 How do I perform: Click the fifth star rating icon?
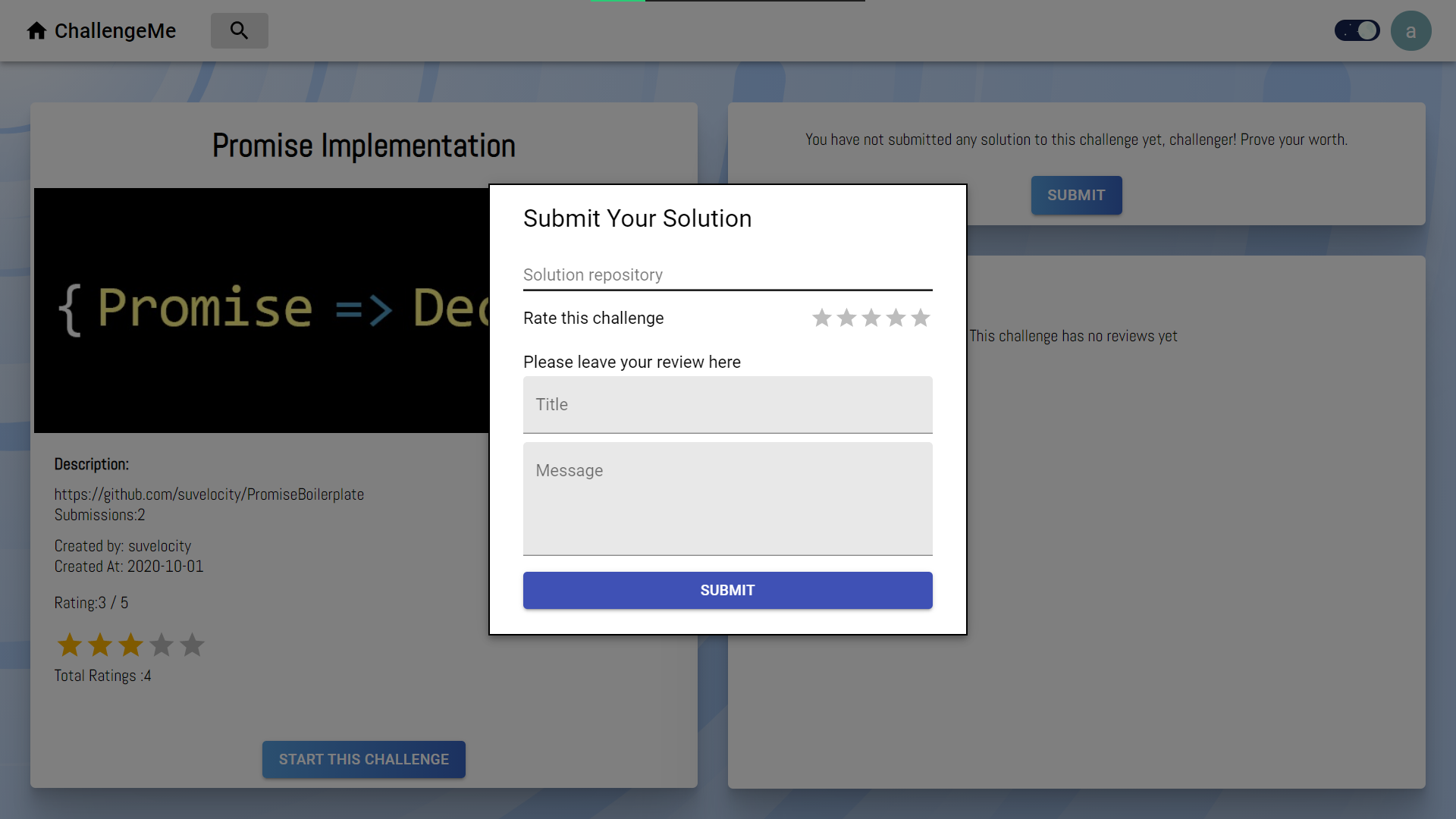(921, 317)
